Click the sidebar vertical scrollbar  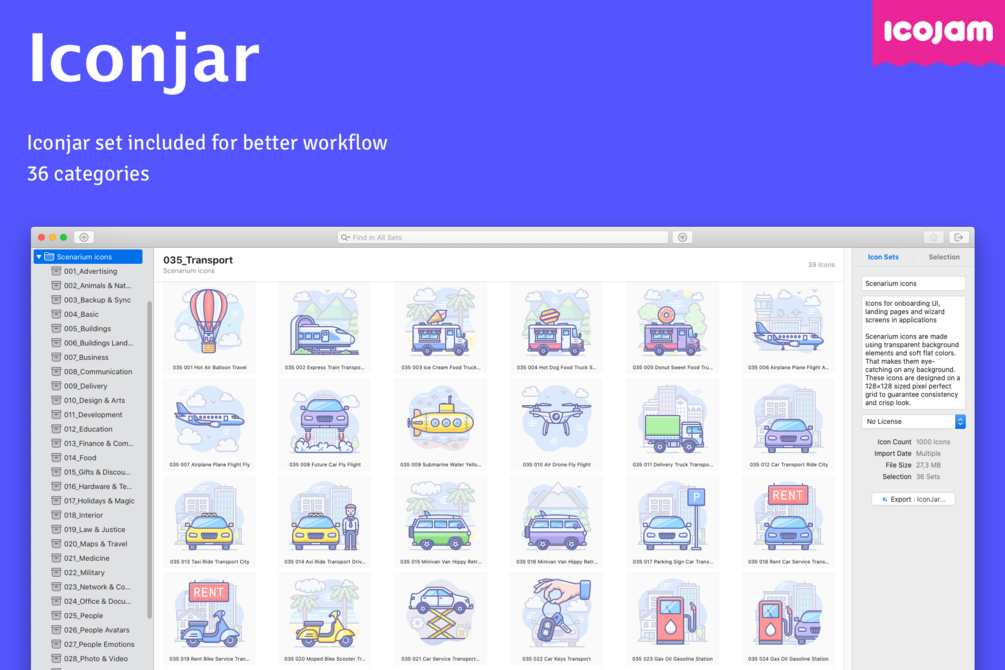150,459
